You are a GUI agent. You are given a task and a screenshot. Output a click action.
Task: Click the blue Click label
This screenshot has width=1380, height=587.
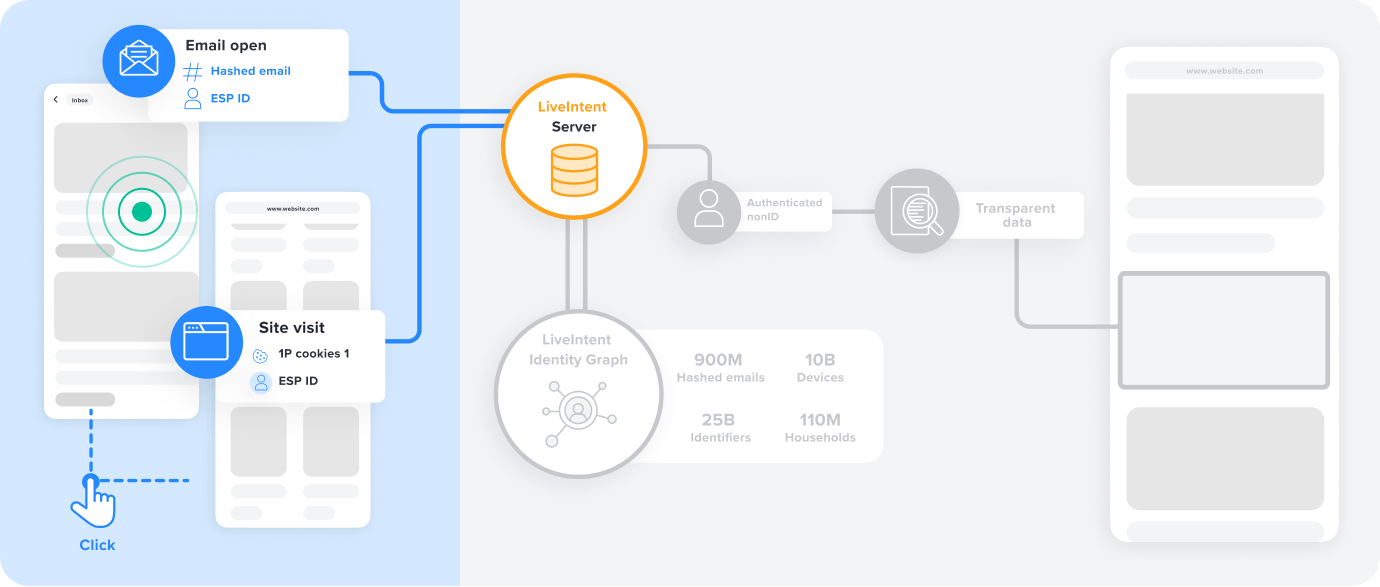point(97,546)
